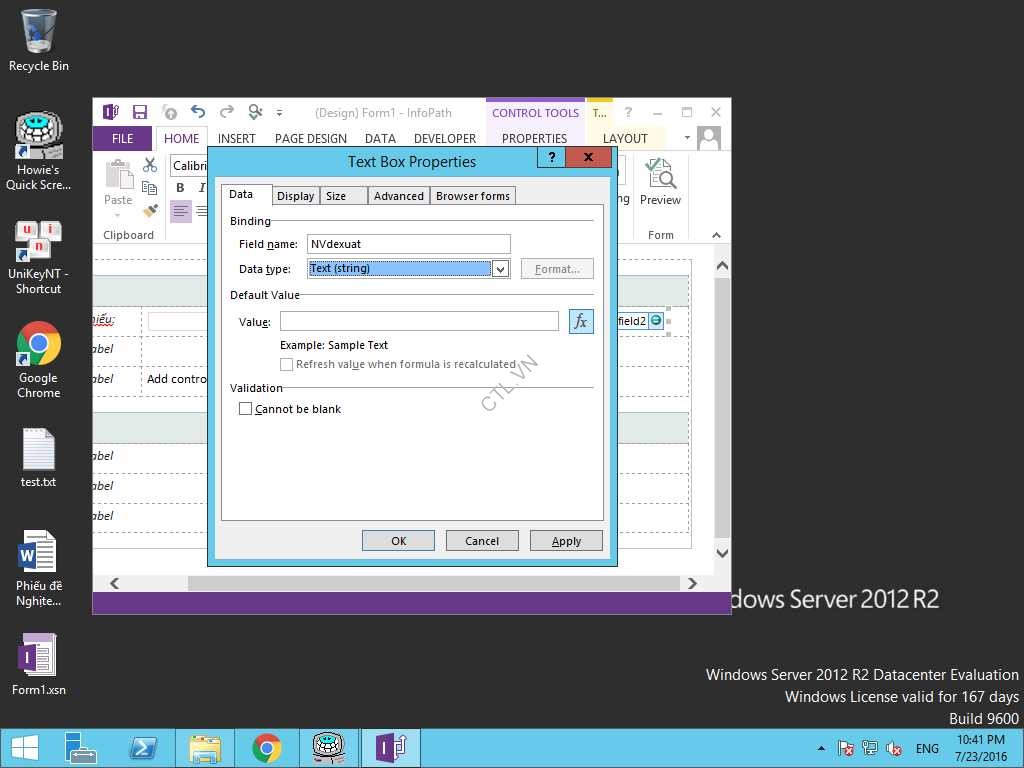Switch to the Display tab
The width and height of the screenshot is (1024, 768).
pos(296,196)
